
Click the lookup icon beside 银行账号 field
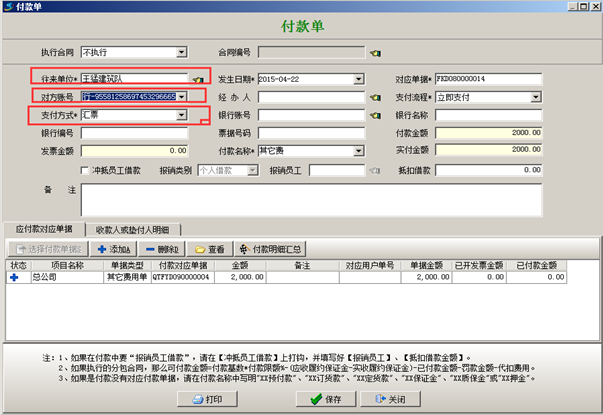(x=375, y=116)
